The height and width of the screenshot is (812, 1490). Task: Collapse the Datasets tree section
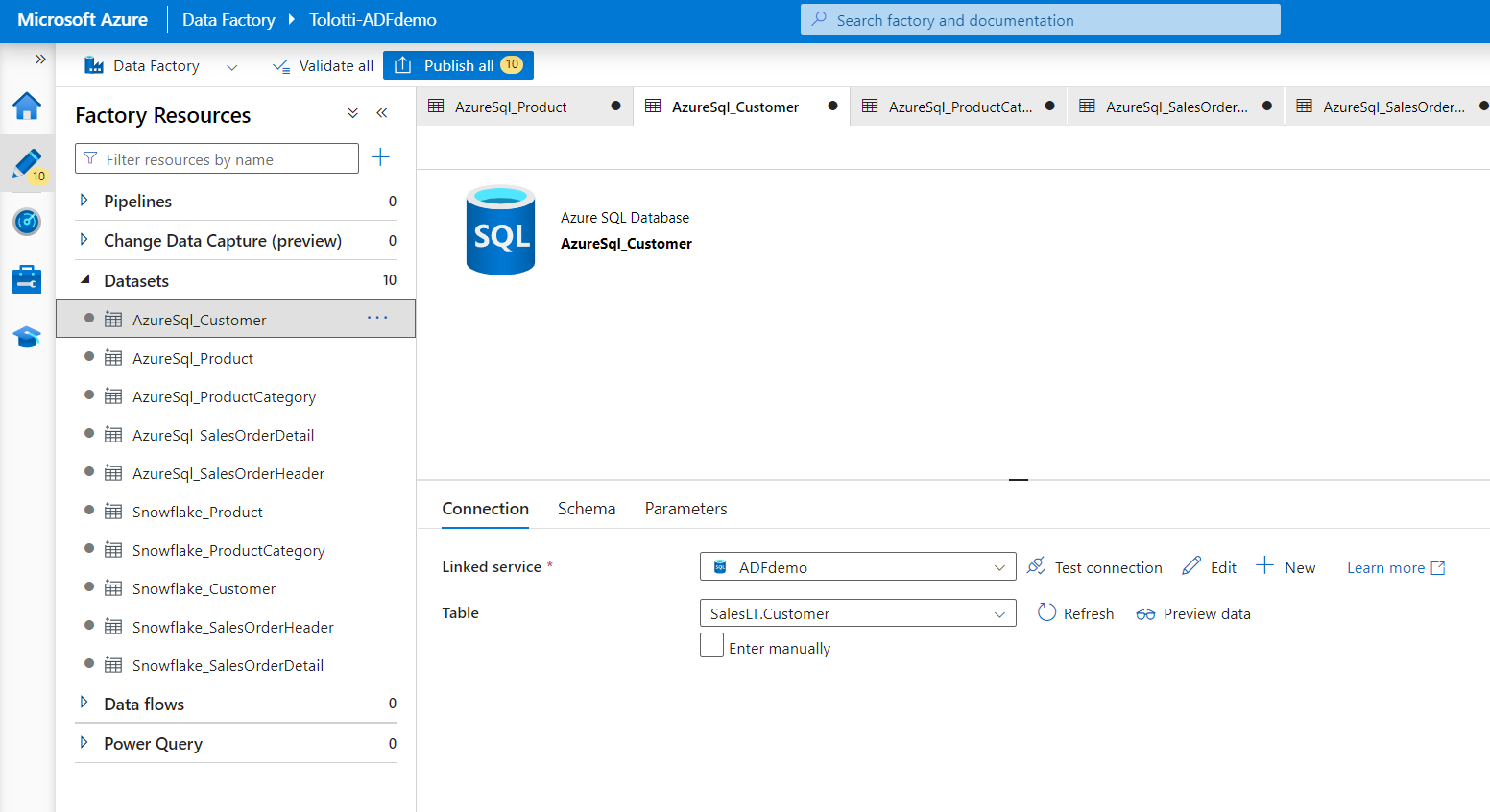[84, 280]
